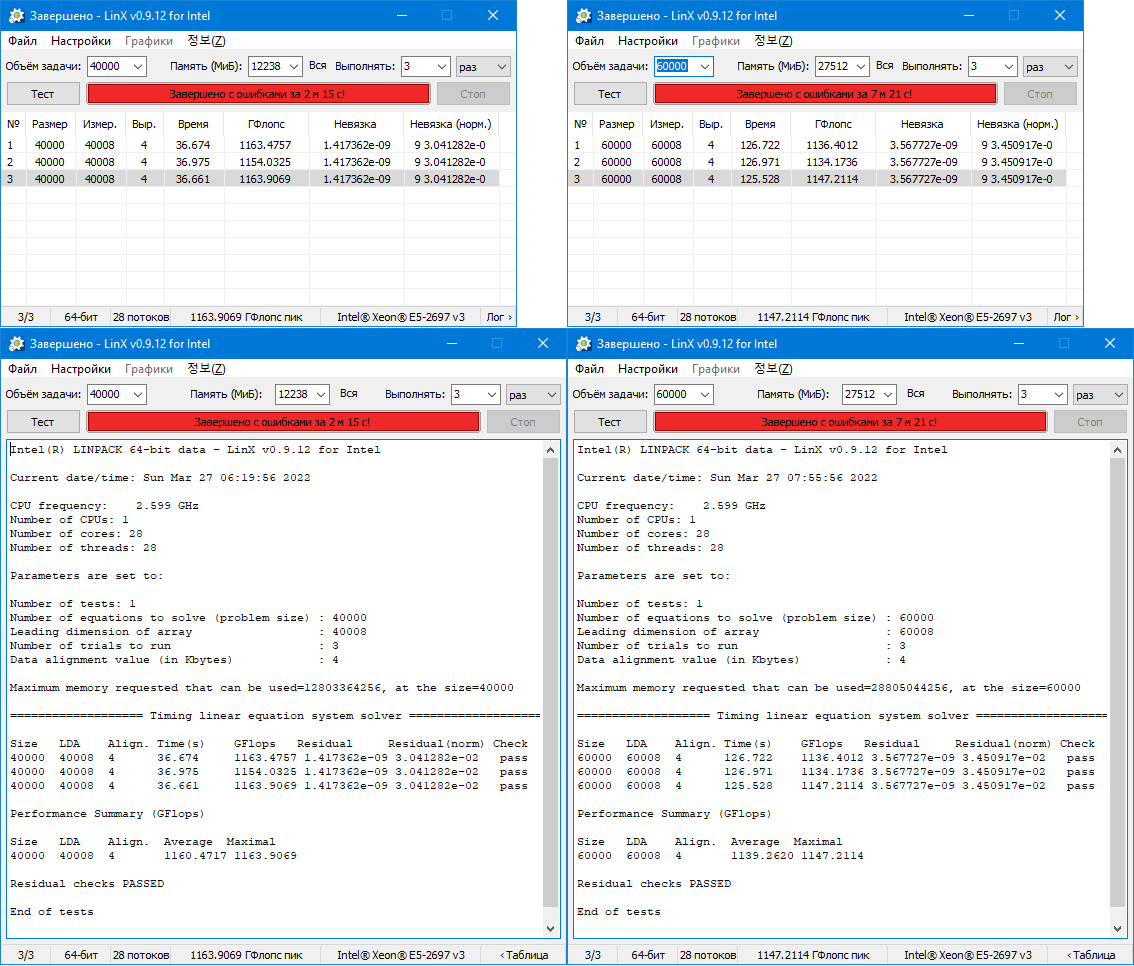Screen dimensions: 1134x966
Task: Open Файл menu in bottom-right window
Action: pos(589,369)
